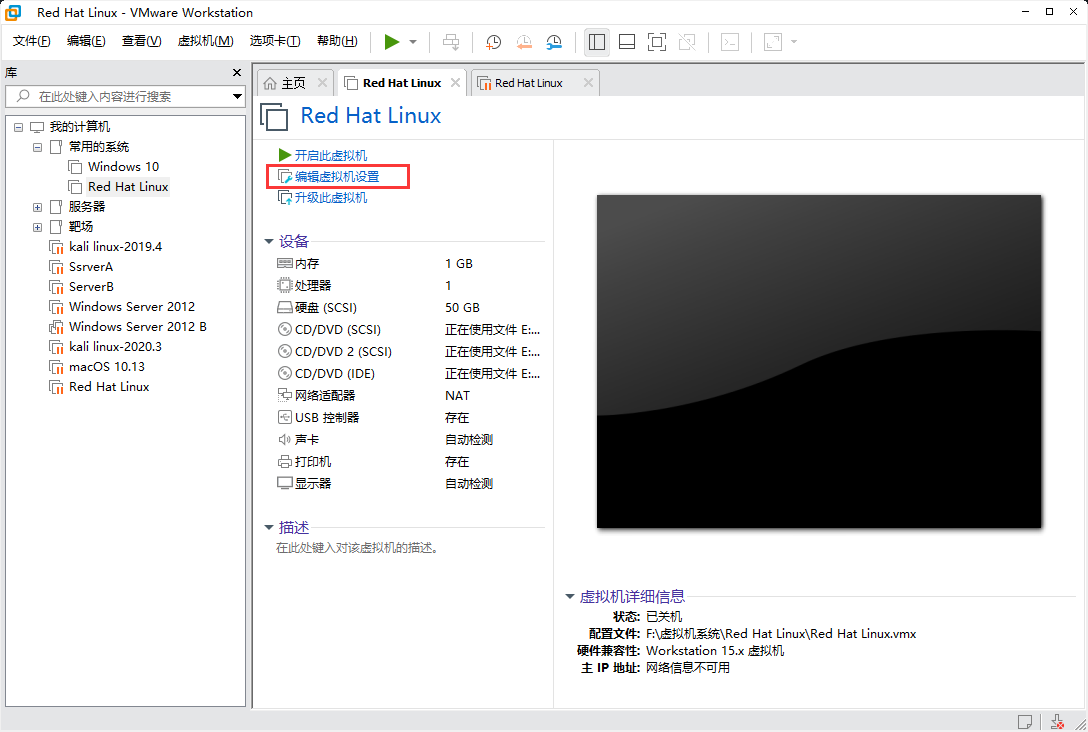Open the library search filter dropdown
The height and width of the screenshot is (732, 1088).
(x=237, y=96)
